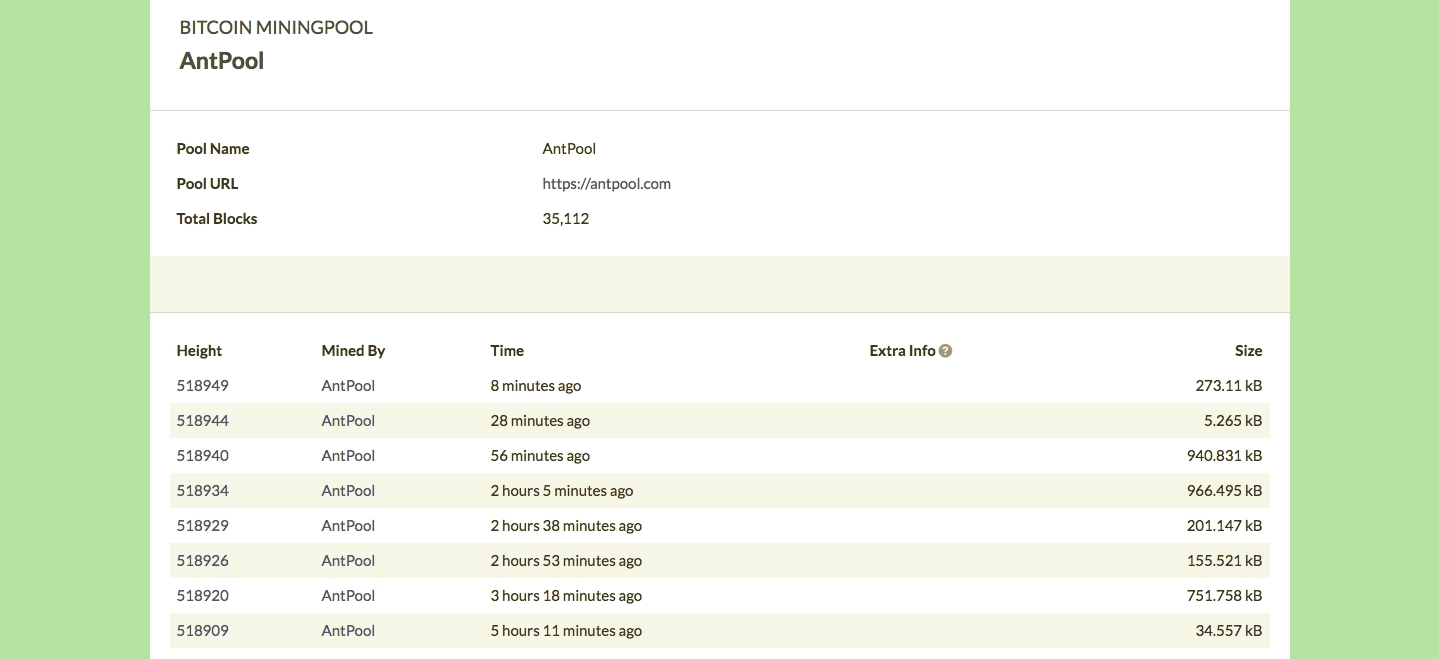
Task: Select the '8 minutes ago' time cell
Action: [536, 386]
